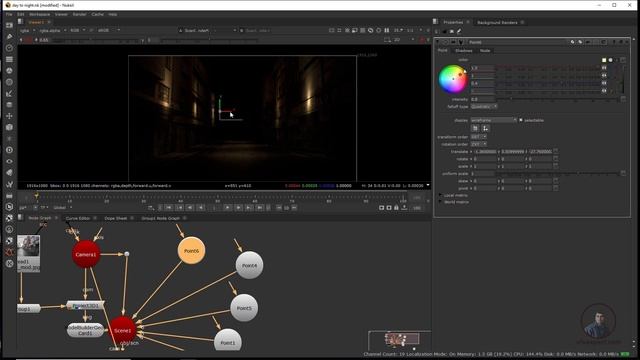Expand the world matrix section
The height and width of the screenshot is (360, 640).
coord(440,202)
